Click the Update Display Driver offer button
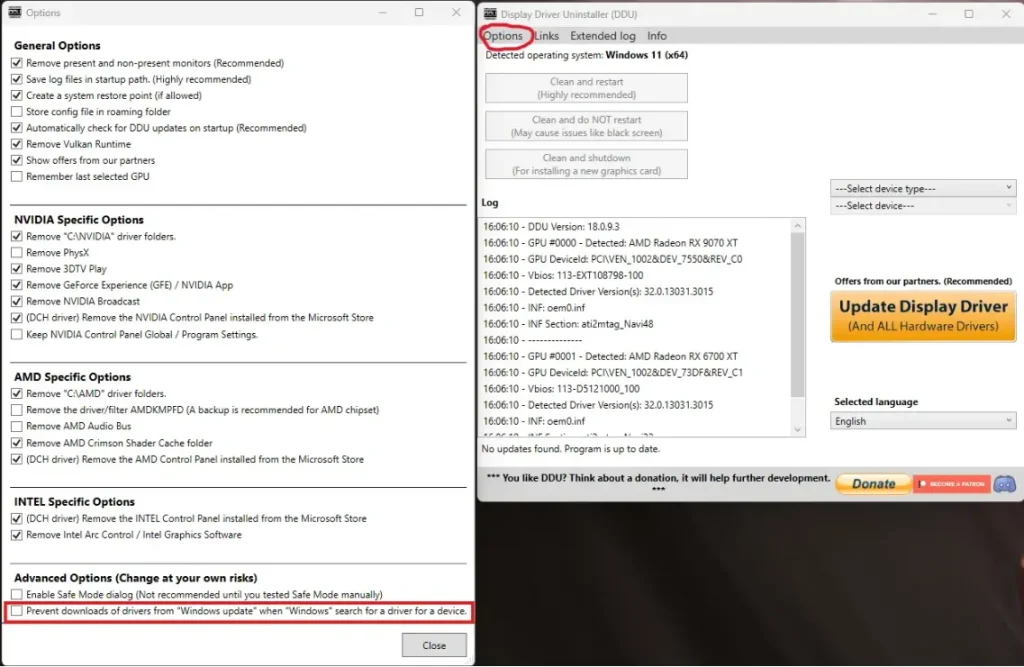The image size is (1024, 667). click(x=923, y=316)
